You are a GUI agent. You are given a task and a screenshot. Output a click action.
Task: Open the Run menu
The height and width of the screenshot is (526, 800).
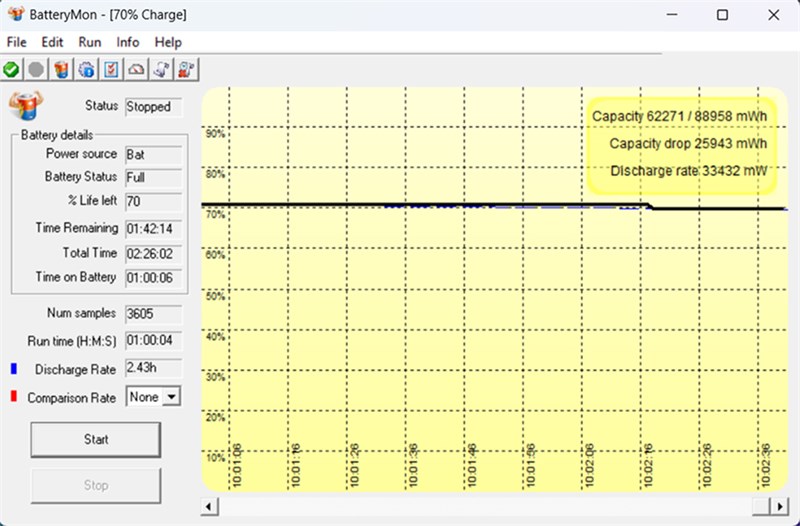(90, 42)
